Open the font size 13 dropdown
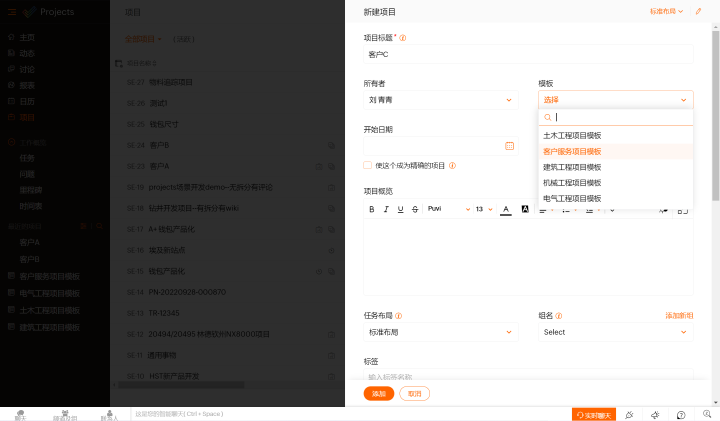 pyautogui.click(x=484, y=209)
